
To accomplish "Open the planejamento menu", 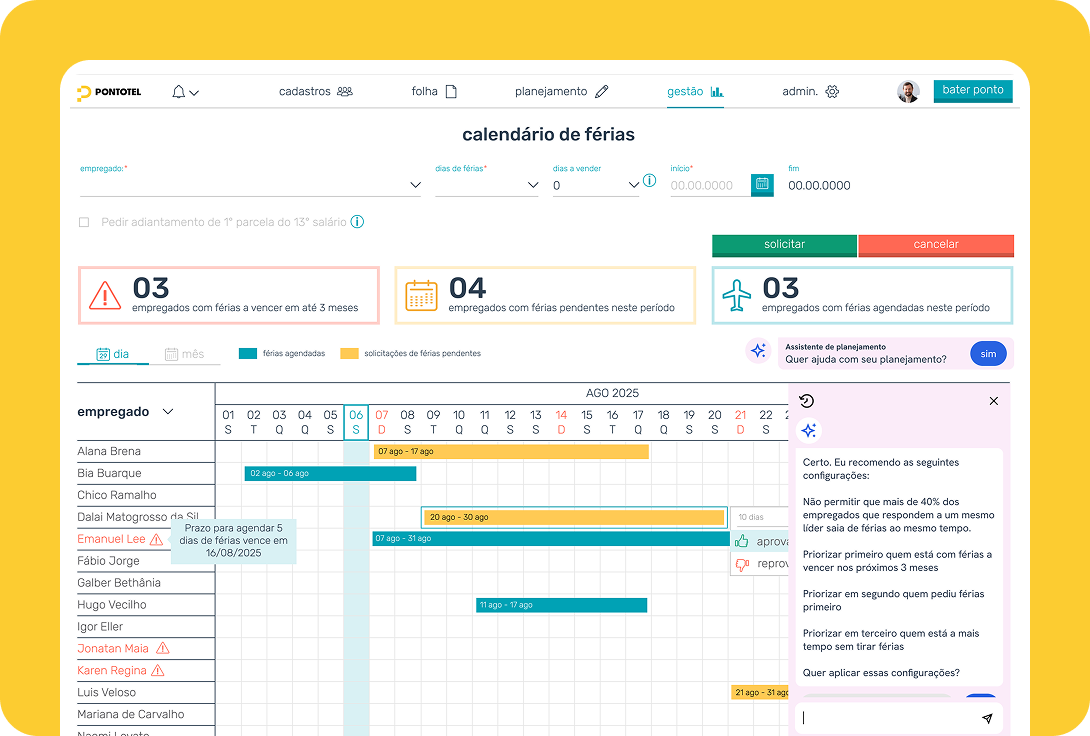I will point(561,91).
